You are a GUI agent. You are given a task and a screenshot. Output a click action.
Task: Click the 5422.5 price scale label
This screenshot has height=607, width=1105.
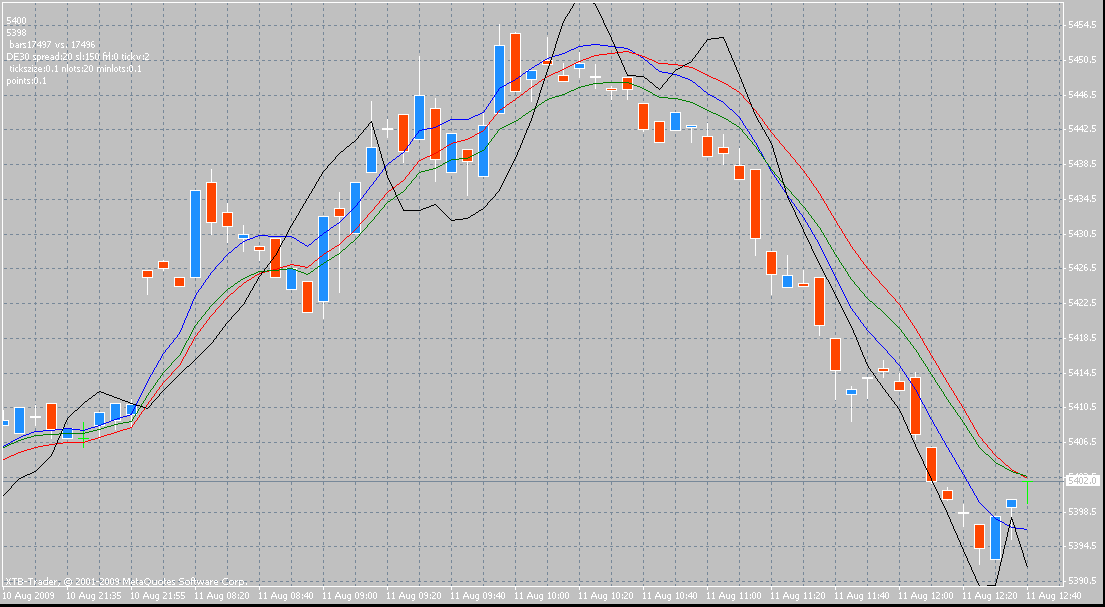click(x=1081, y=303)
